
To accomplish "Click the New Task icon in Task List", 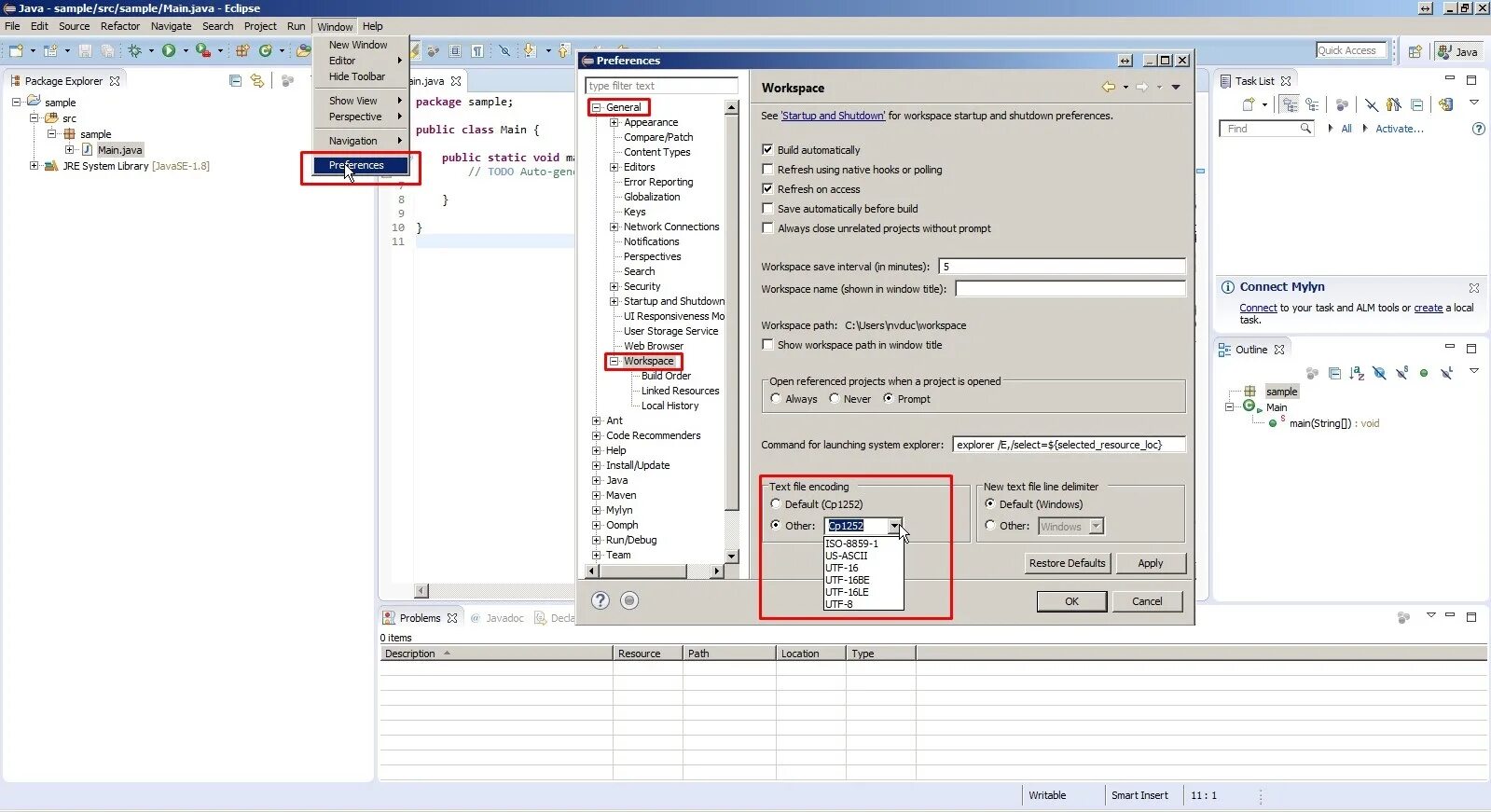I will [1248, 104].
